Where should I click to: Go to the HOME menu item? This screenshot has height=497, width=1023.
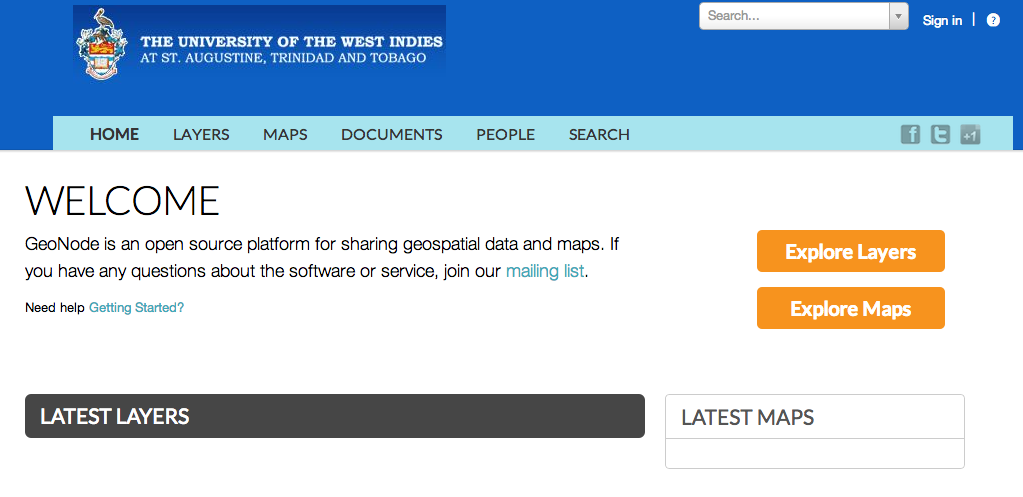tap(114, 134)
